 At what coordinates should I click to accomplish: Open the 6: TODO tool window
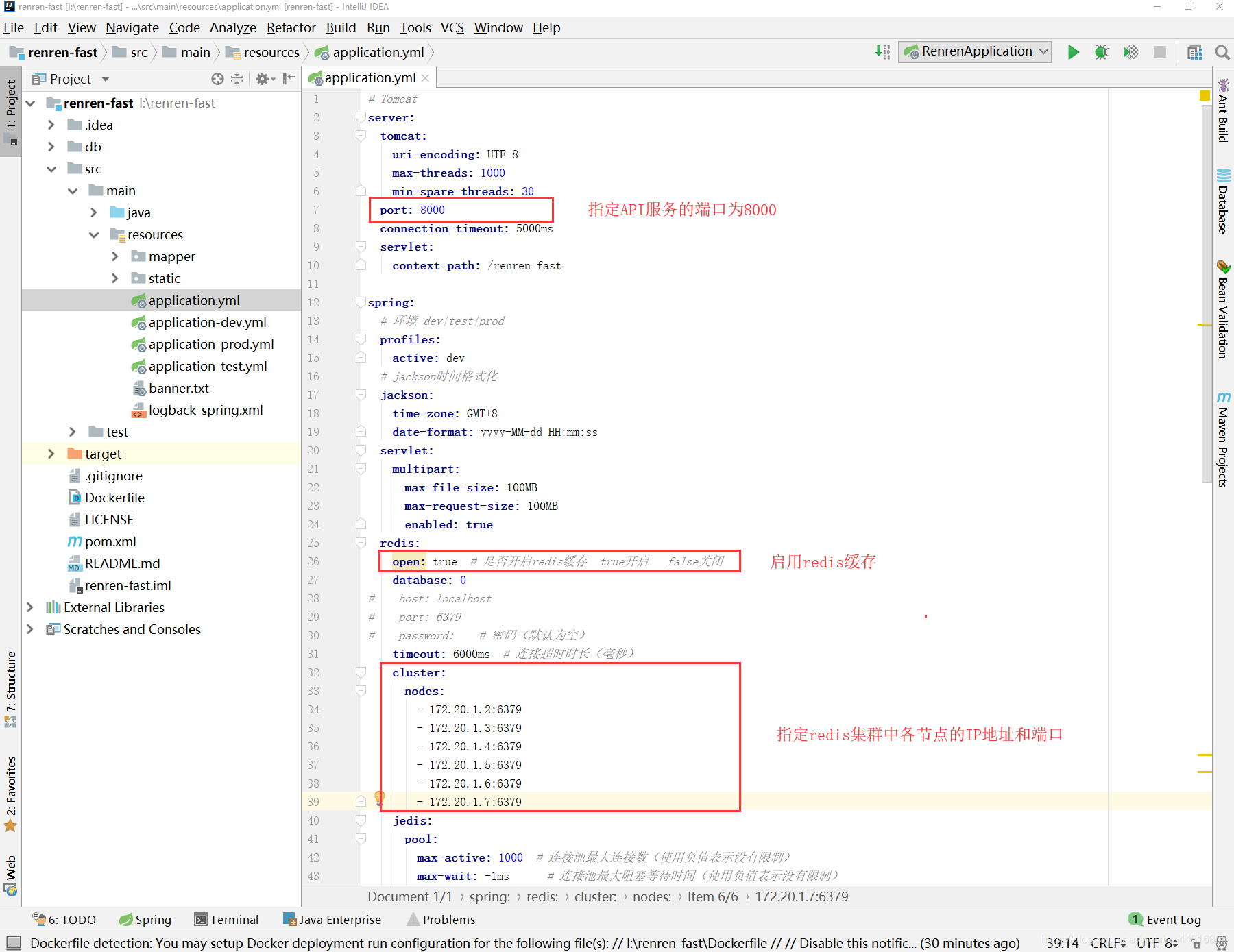(x=64, y=920)
